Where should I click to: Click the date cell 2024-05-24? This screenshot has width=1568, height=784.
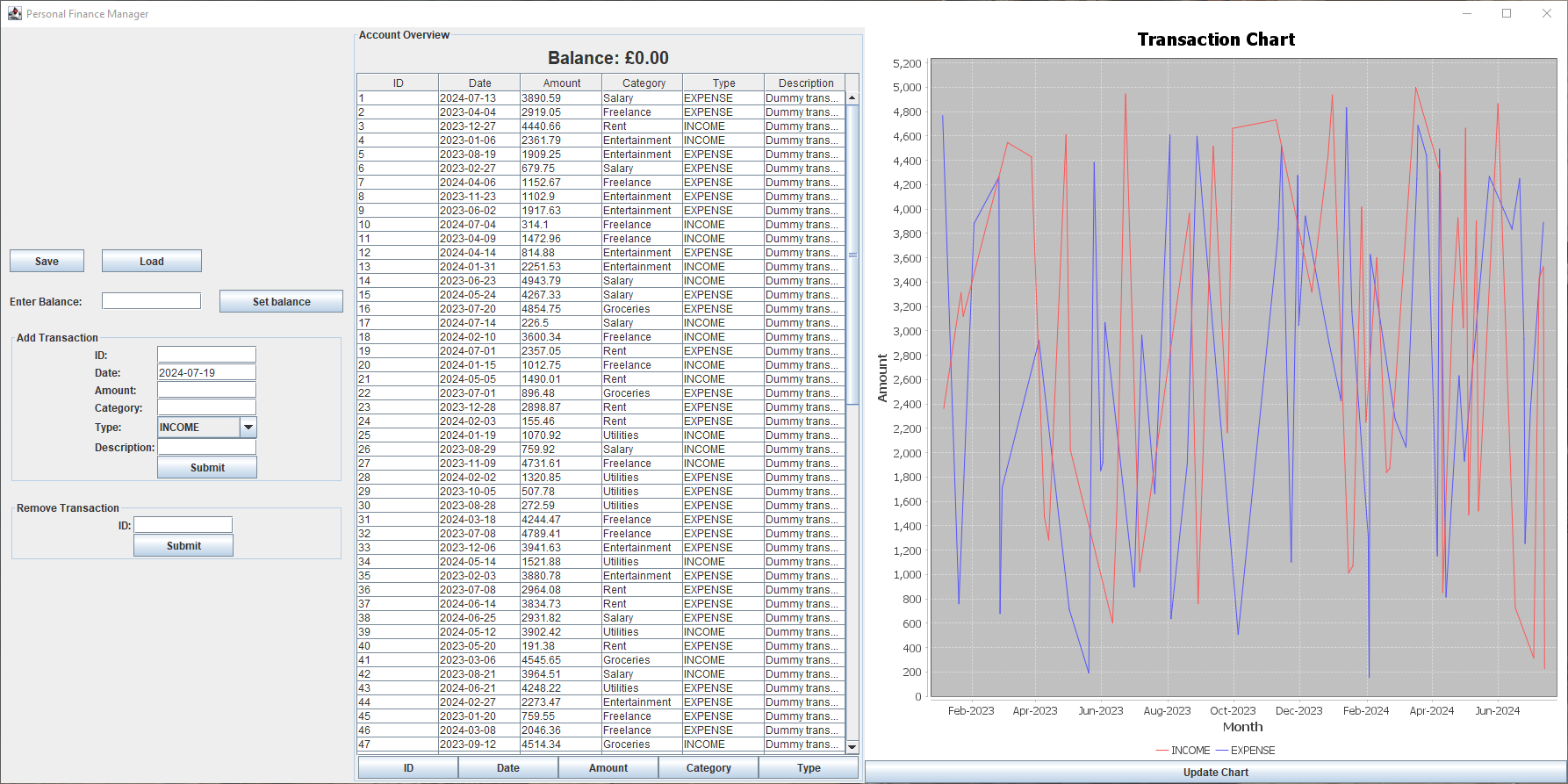(479, 294)
